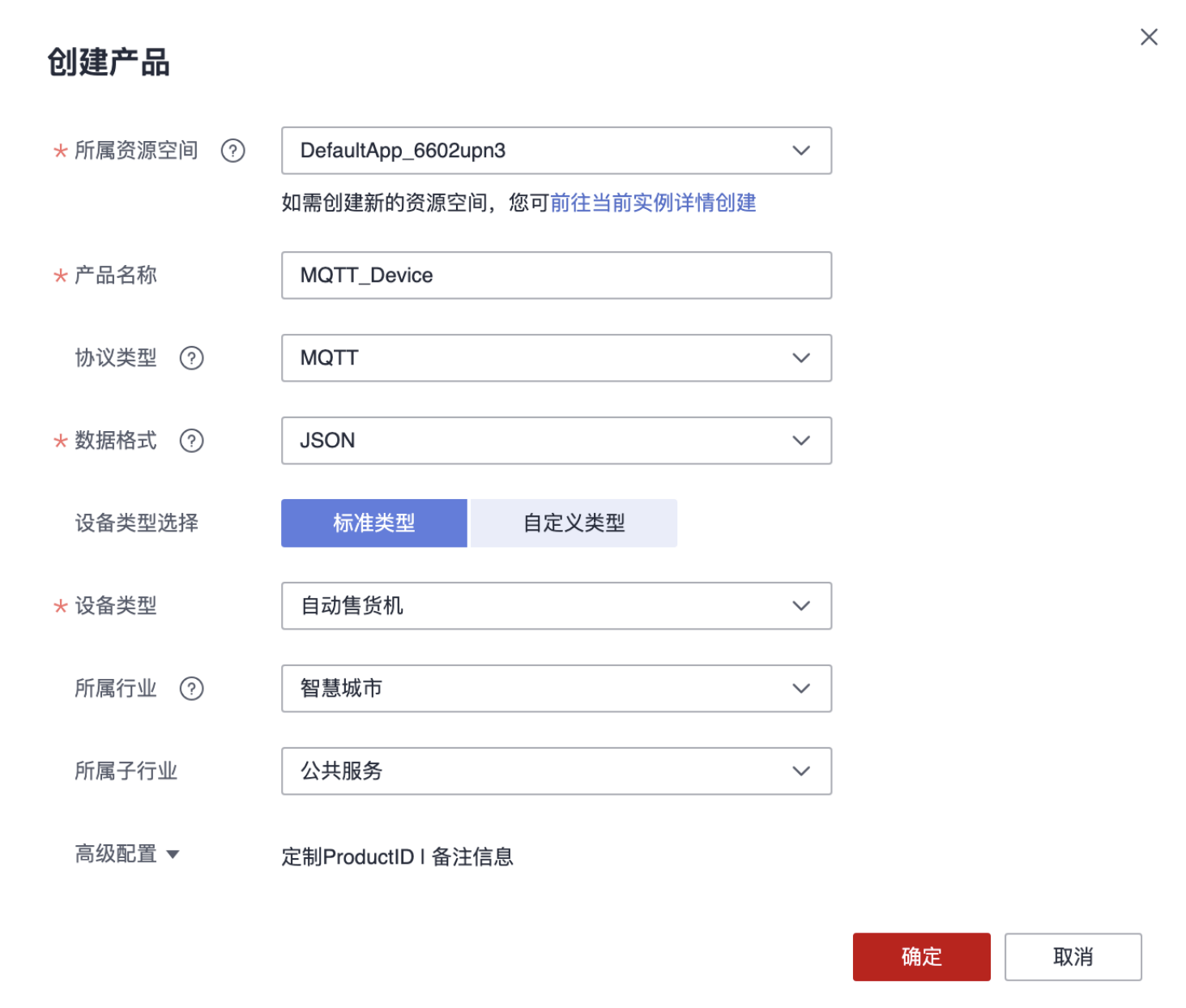Screen dimensions: 1186x1008
Task: Switch to 自定义类型 device type option
Action: point(574,523)
